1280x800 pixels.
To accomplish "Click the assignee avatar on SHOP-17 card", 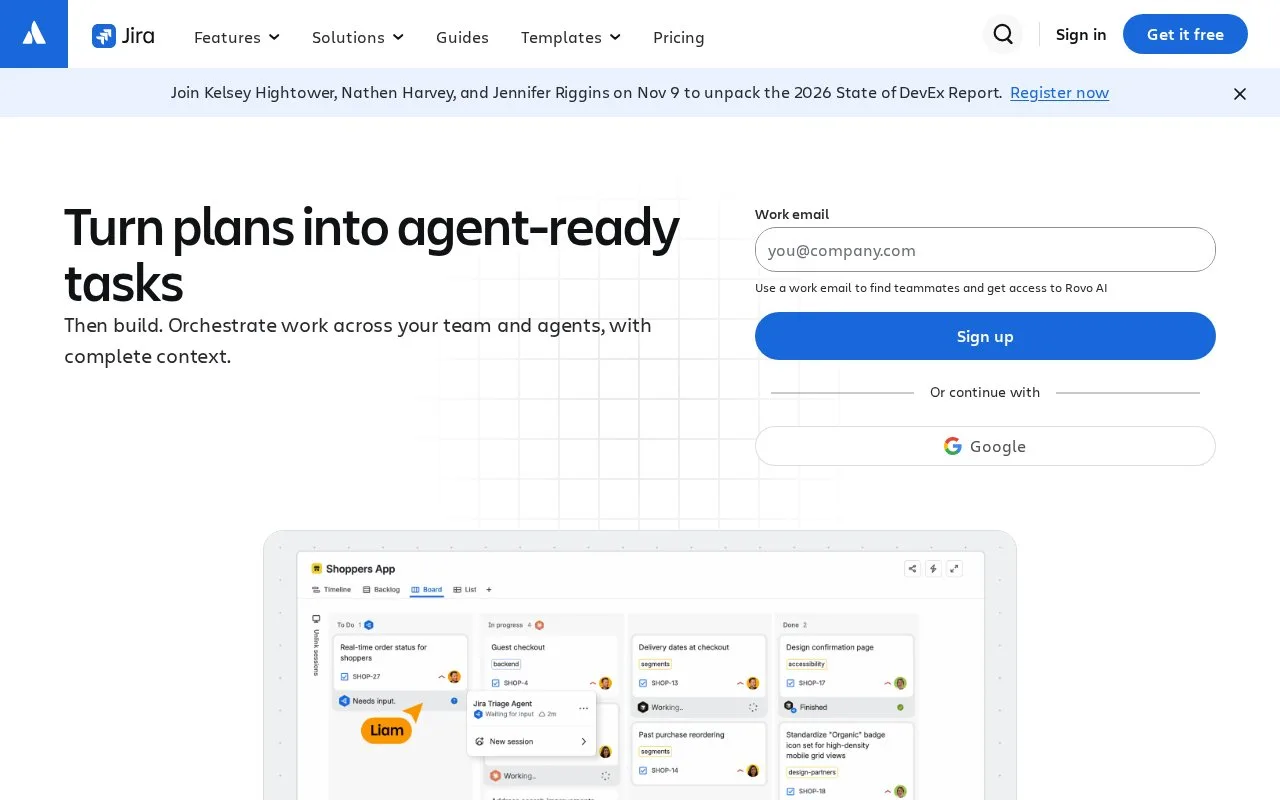I will tap(900, 683).
